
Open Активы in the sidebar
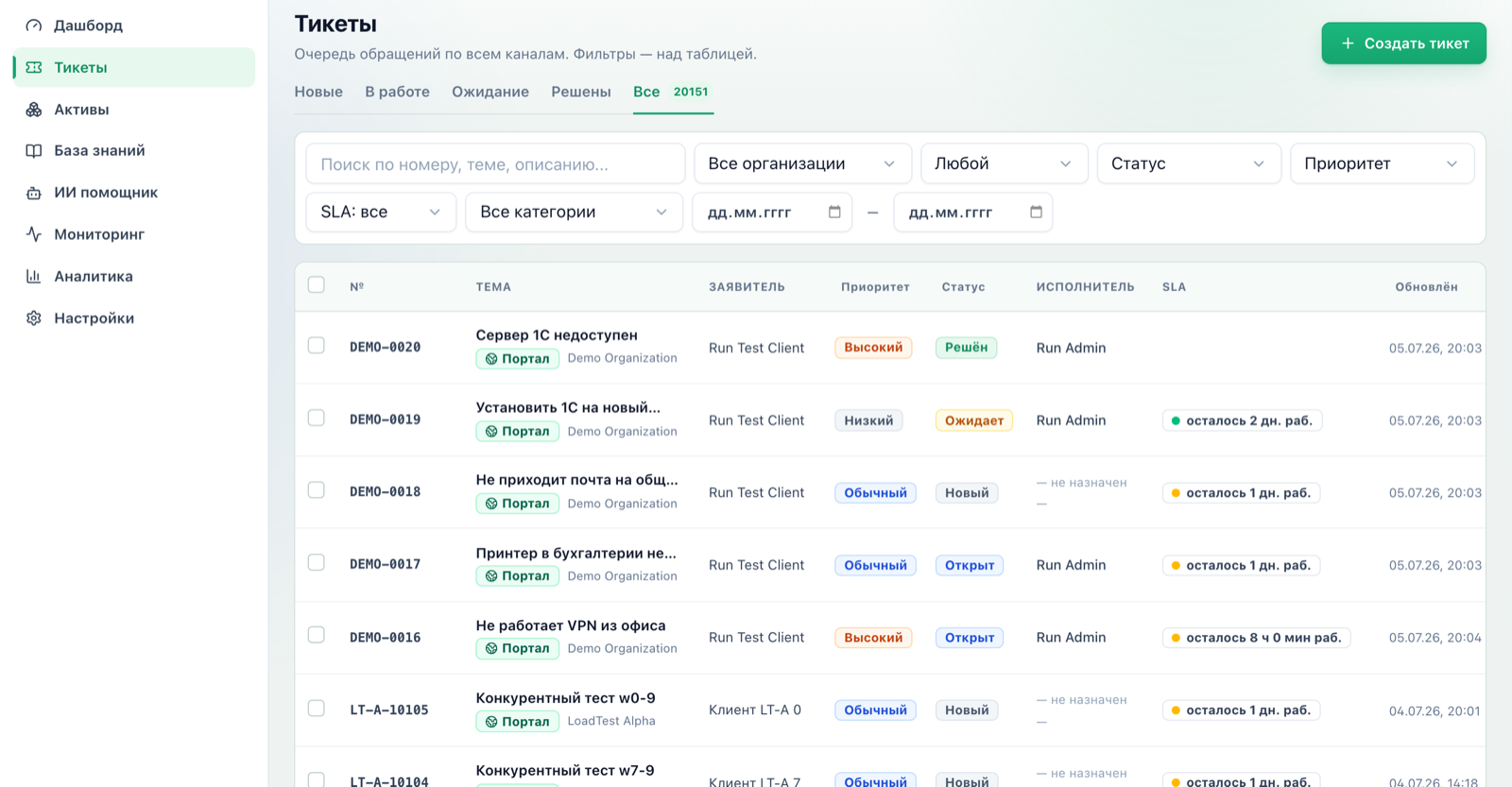[x=134, y=110]
